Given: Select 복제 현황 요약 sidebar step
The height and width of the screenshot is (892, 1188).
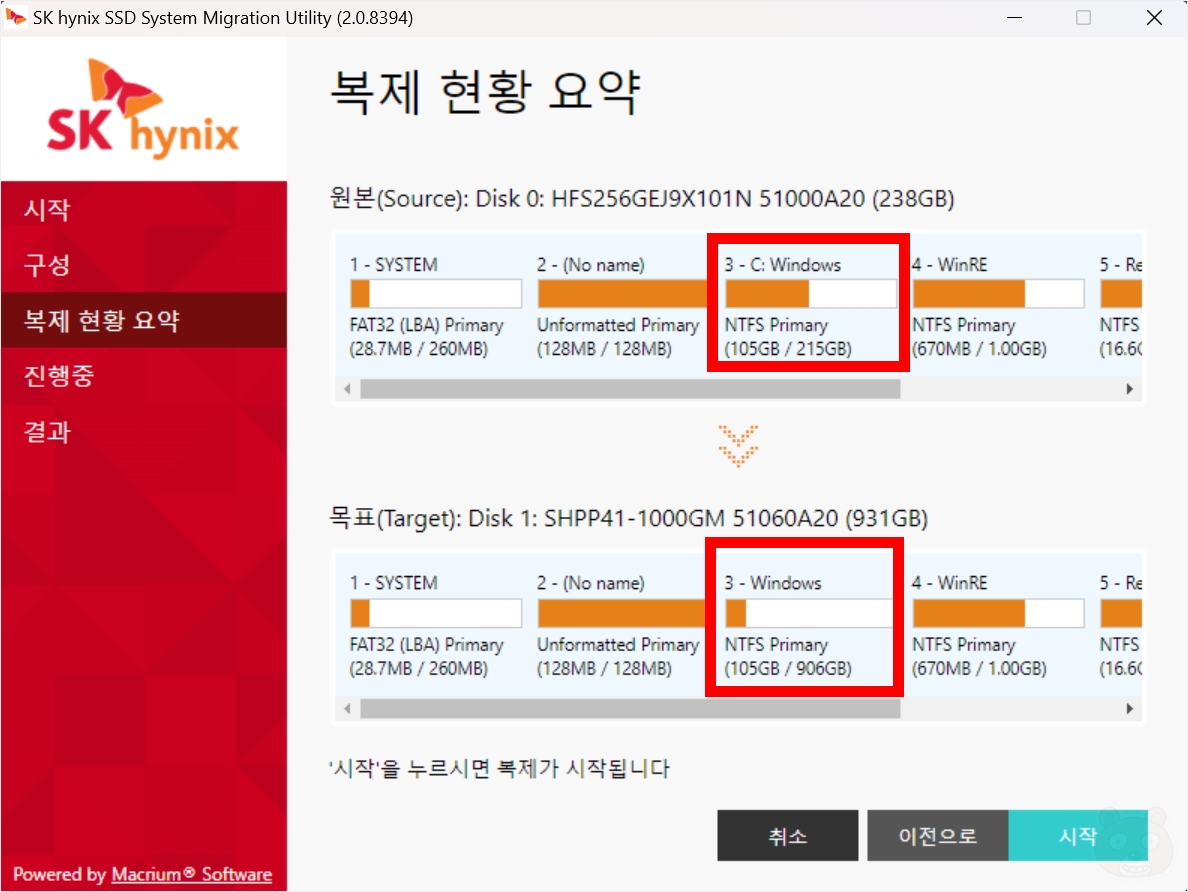Looking at the screenshot, I should point(143,320).
